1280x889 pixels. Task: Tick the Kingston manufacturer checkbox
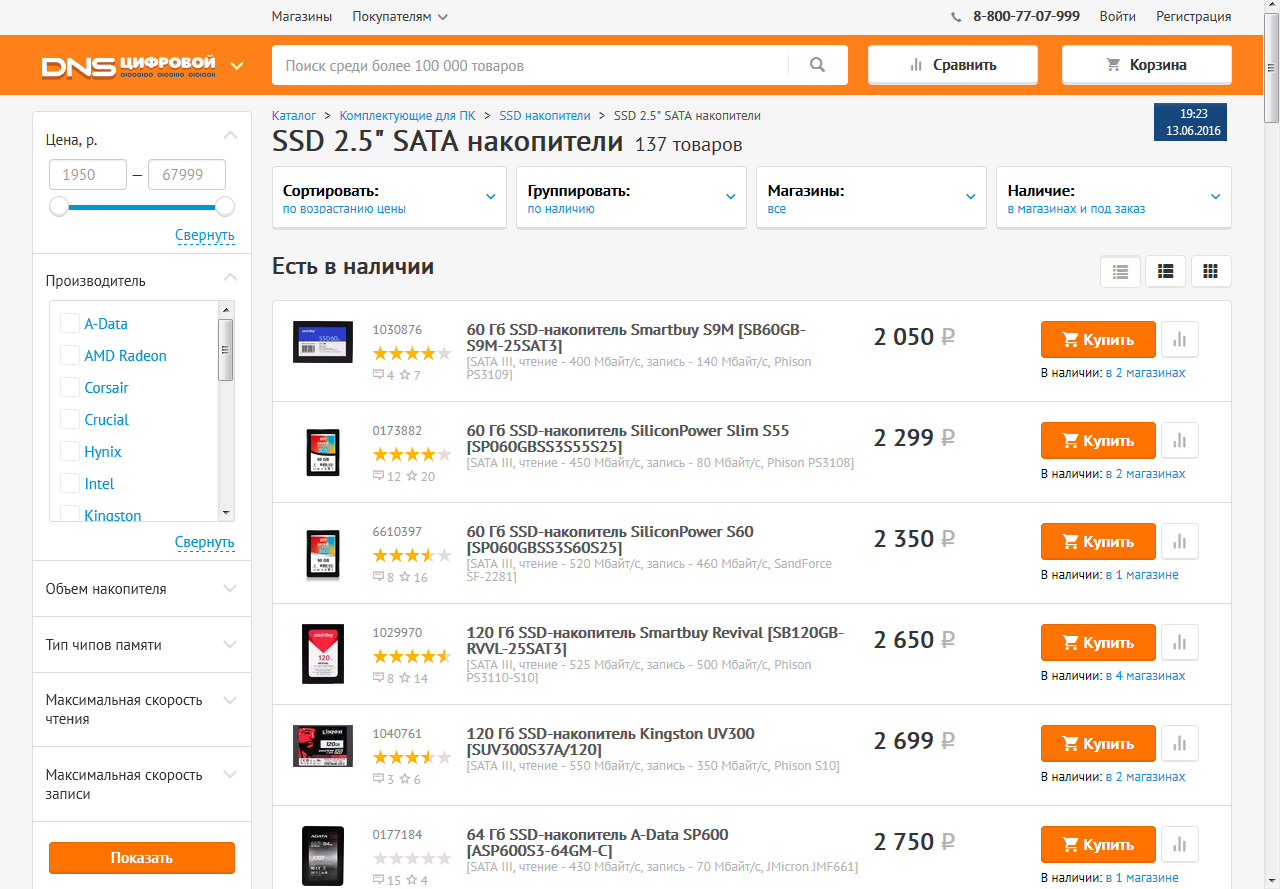coord(70,514)
